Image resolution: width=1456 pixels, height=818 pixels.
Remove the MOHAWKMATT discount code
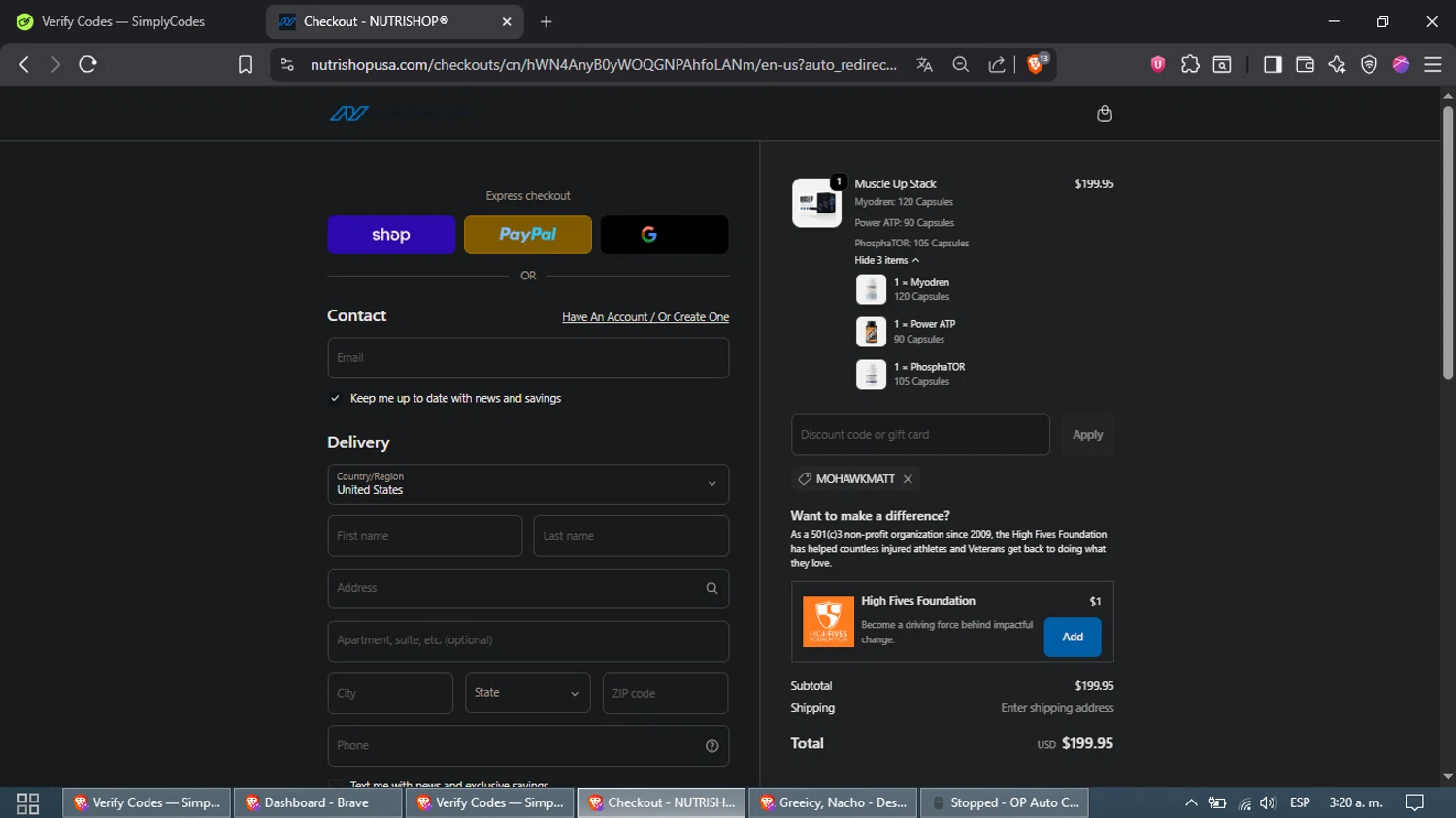908,479
